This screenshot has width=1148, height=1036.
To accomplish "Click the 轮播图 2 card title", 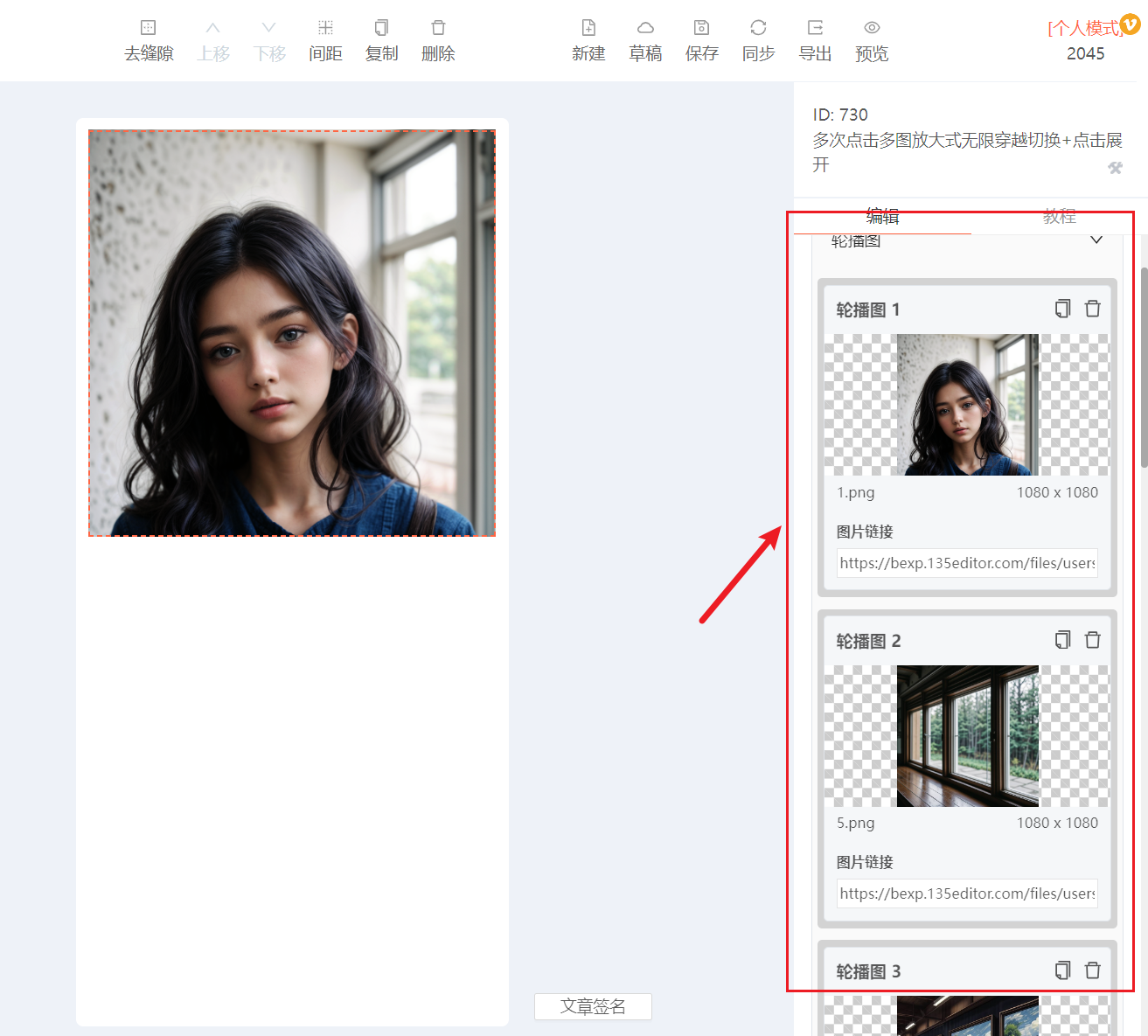I will 868,641.
